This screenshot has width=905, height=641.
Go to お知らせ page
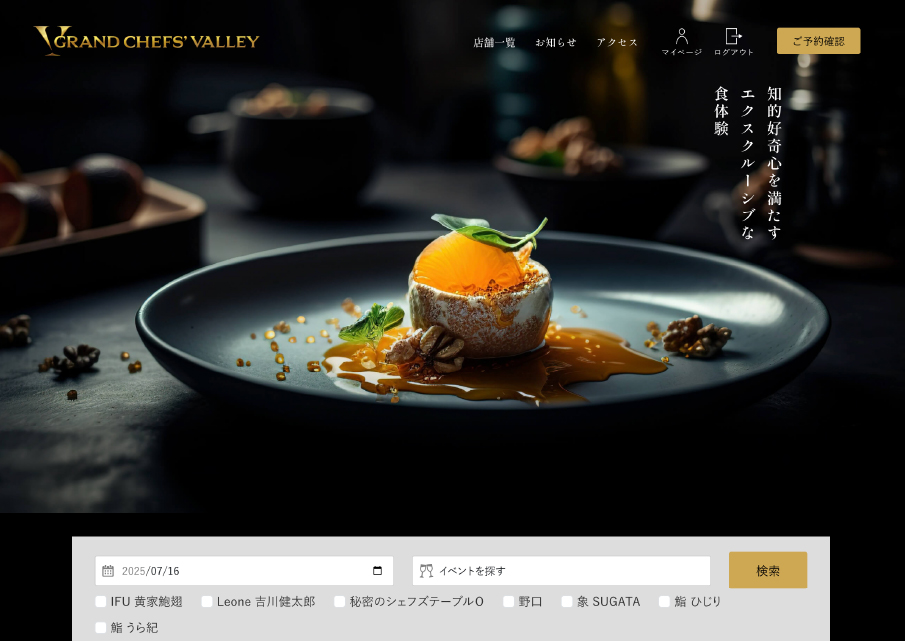[x=555, y=42]
